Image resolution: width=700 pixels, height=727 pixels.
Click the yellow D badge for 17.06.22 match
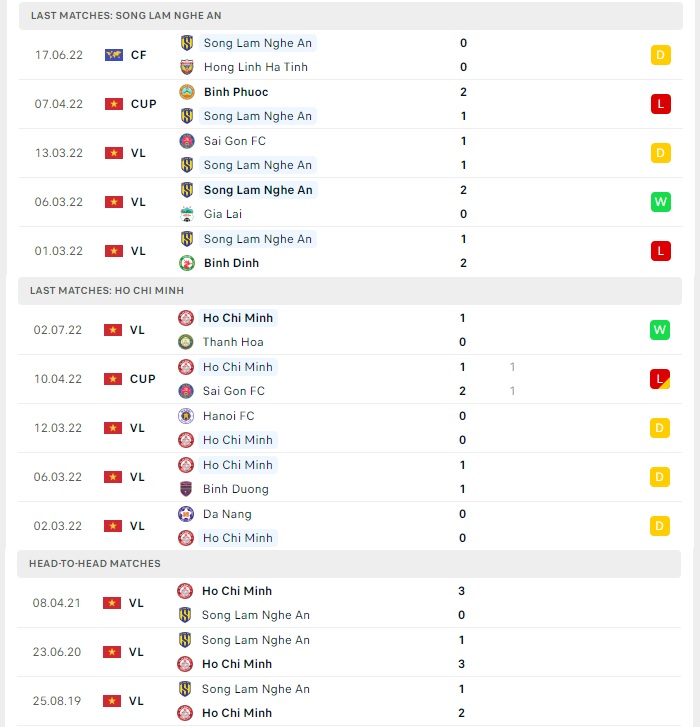pyautogui.click(x=661, y=55)
